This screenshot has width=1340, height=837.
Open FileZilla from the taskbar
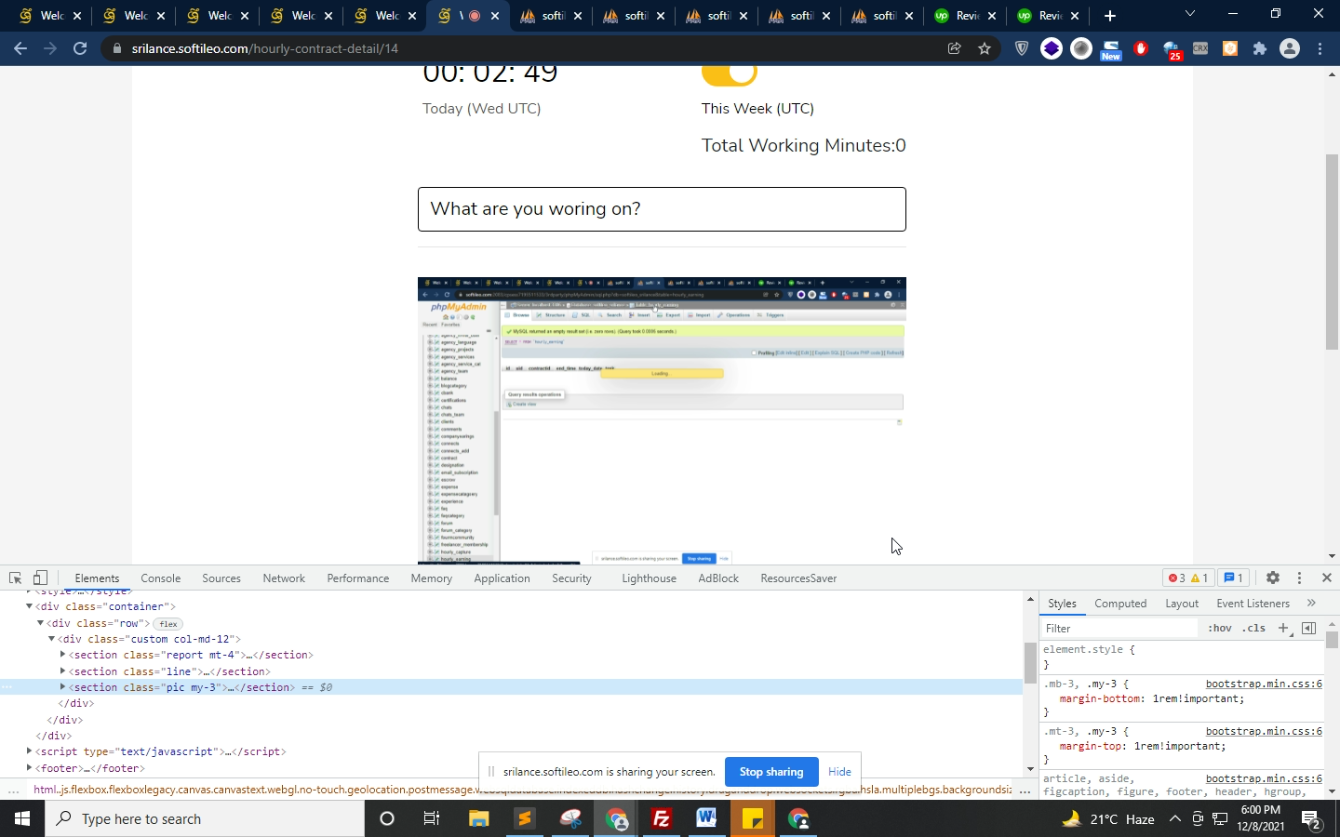[661, 819]
